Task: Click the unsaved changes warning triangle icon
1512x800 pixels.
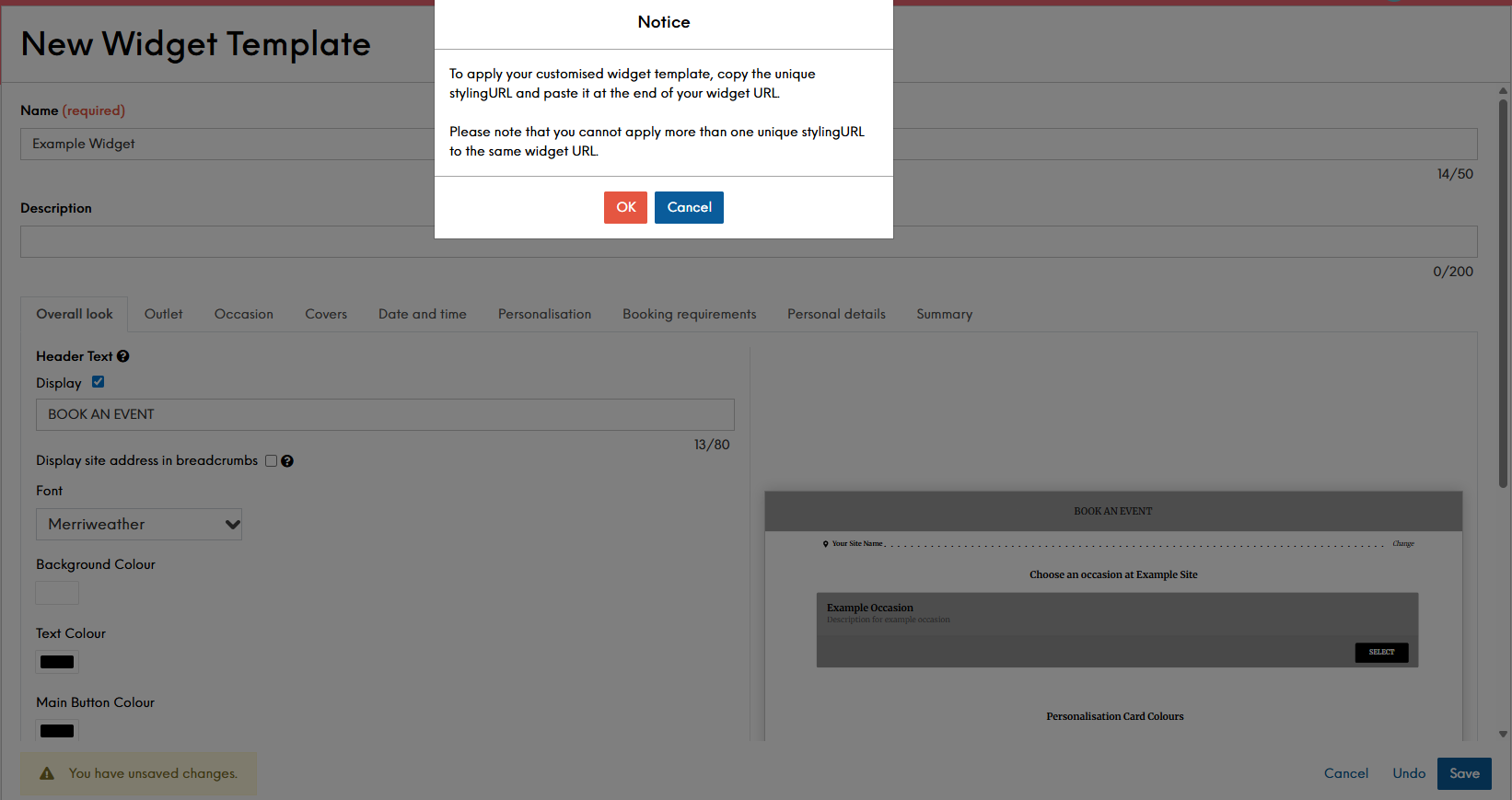Action: tap(47, 774)
